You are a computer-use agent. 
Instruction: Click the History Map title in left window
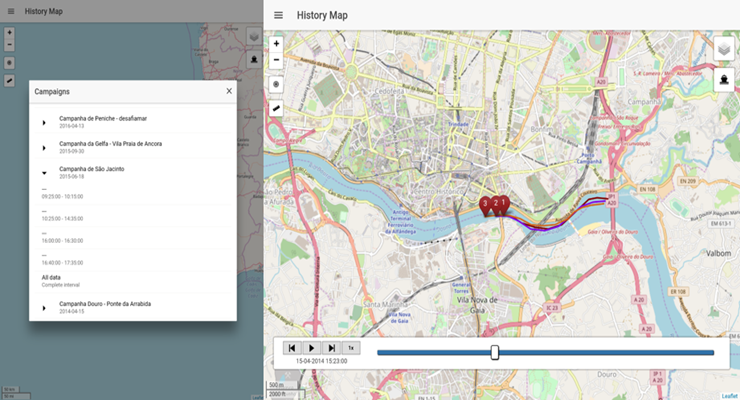click(x=43, y=11)
